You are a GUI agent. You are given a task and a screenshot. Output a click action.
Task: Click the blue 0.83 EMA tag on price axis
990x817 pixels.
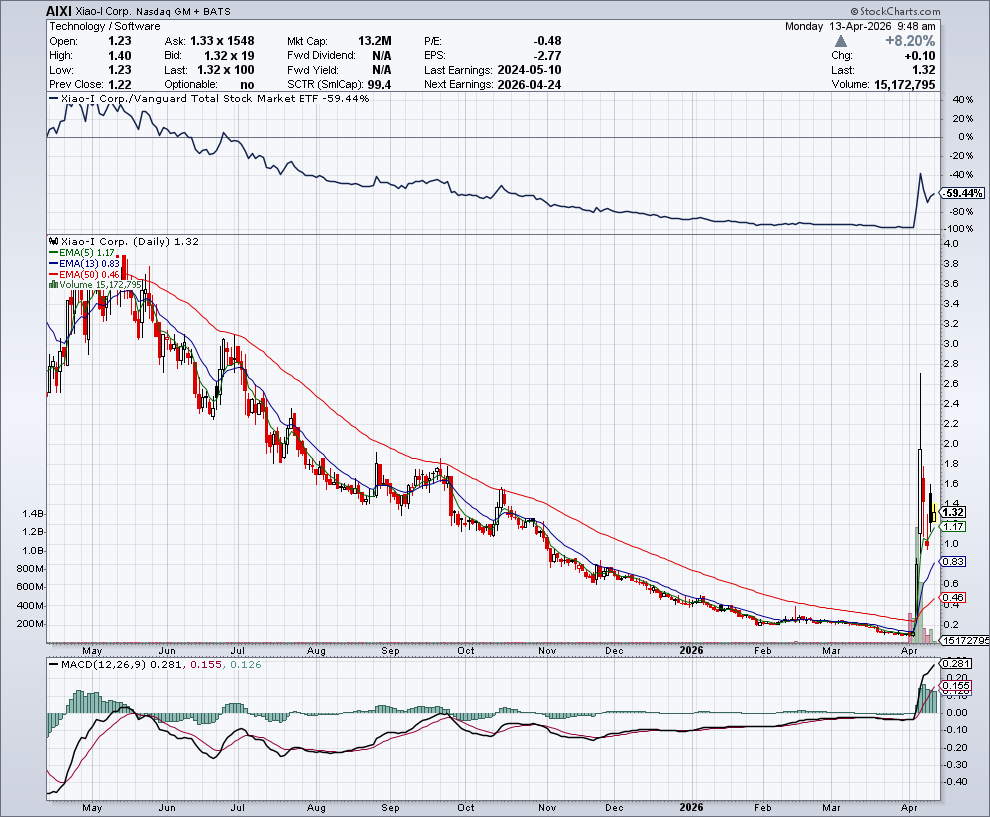tap(953, 561)
